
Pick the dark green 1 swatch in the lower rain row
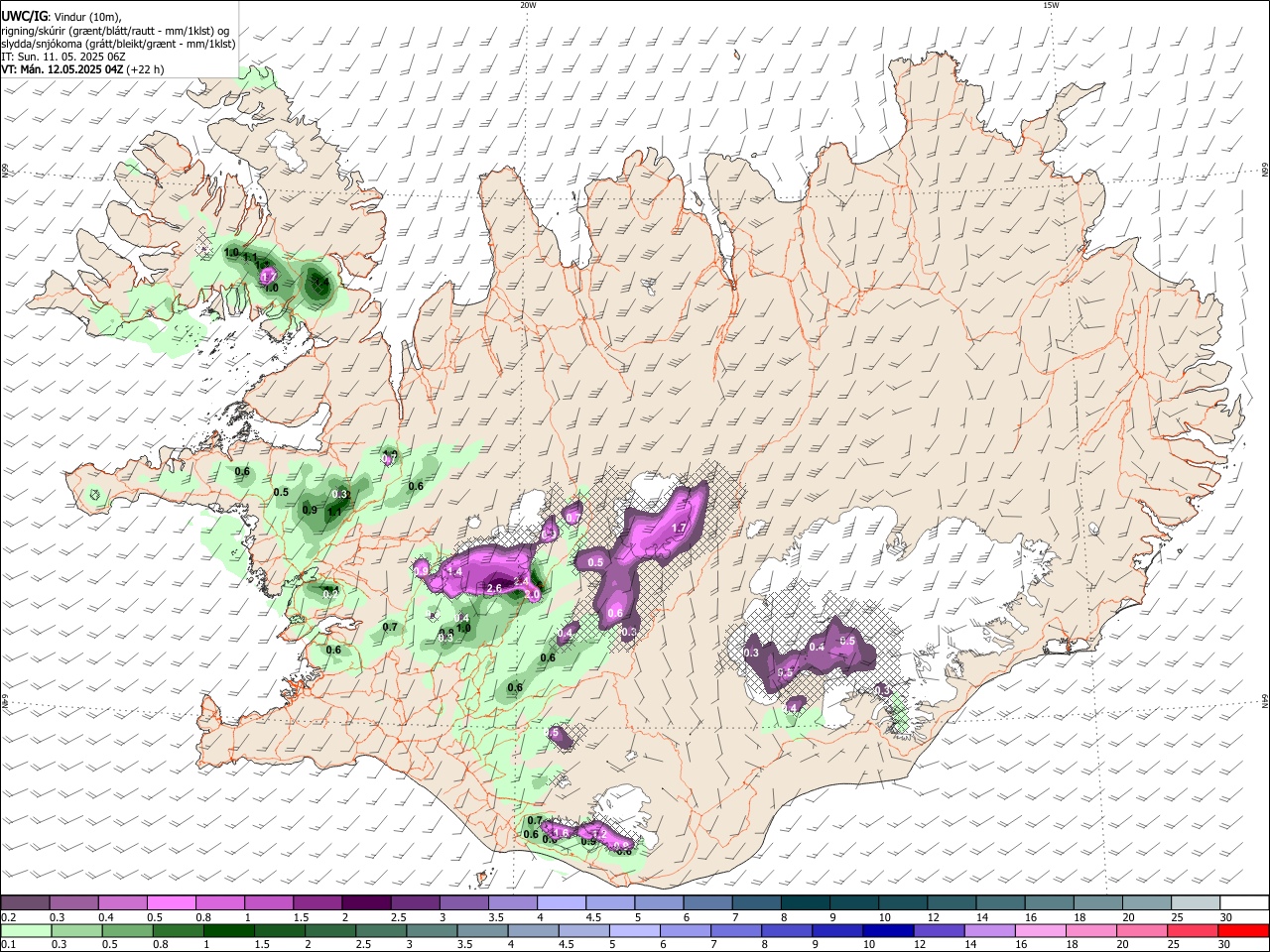click(x=228, y=930)
